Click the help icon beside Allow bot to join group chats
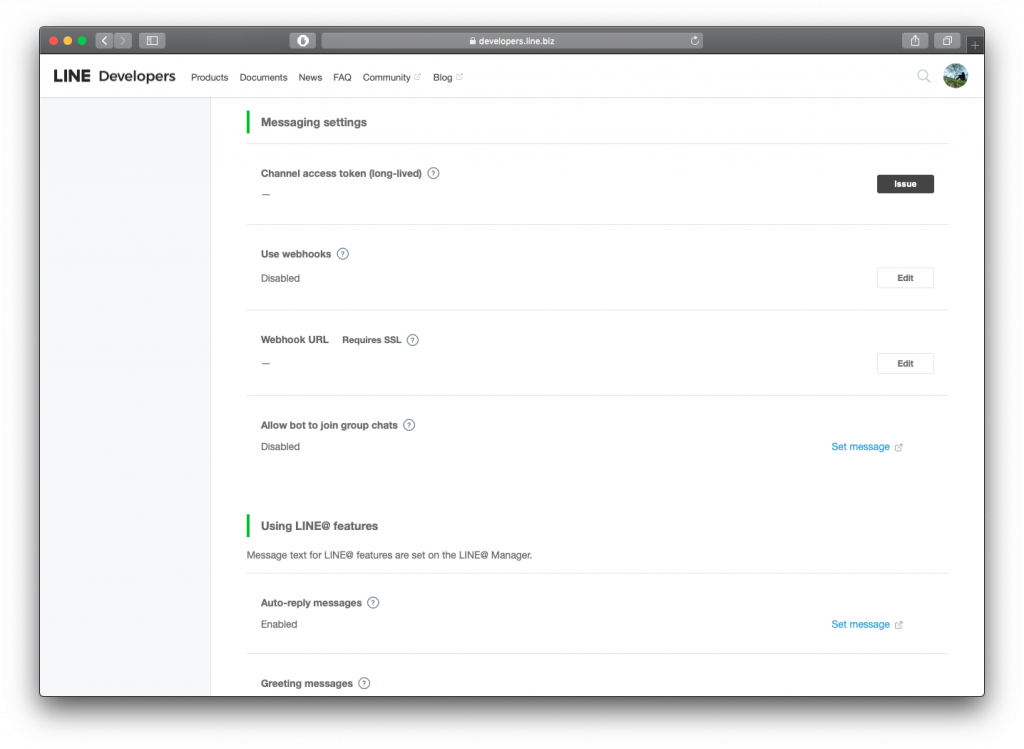 409,425
